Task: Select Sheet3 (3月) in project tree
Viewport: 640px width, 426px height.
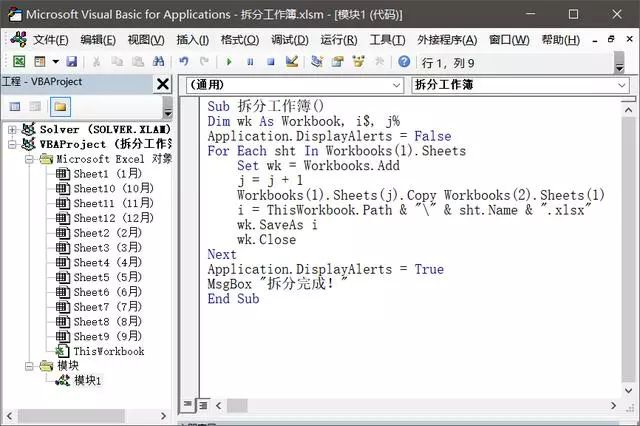Action: (107, 248)
